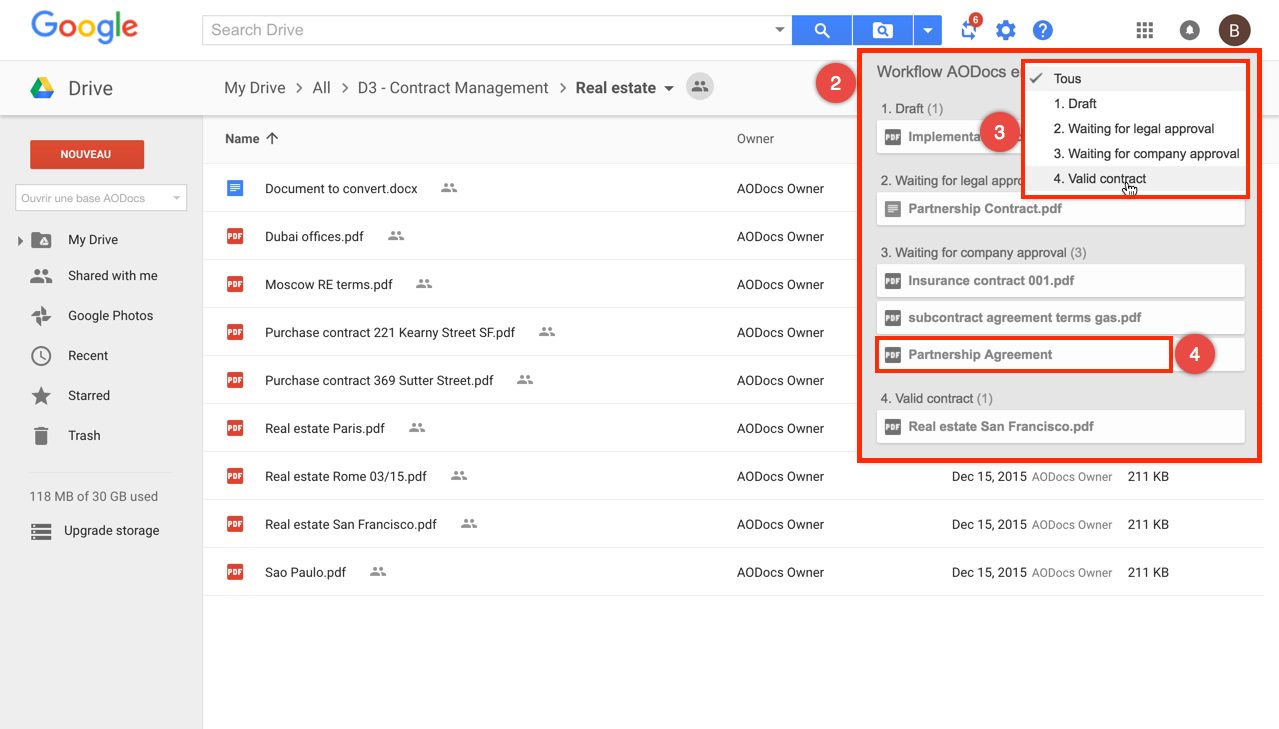
Task: Click the Starred star icon
Action: 41,396
